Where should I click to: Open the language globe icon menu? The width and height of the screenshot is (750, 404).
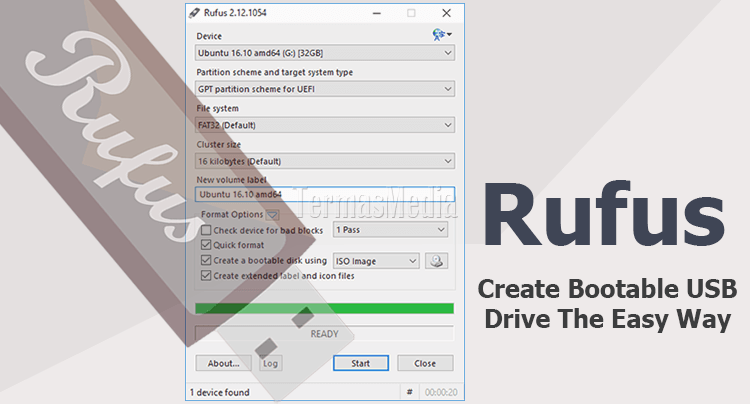pyautogui.click(x=442, y=34)
